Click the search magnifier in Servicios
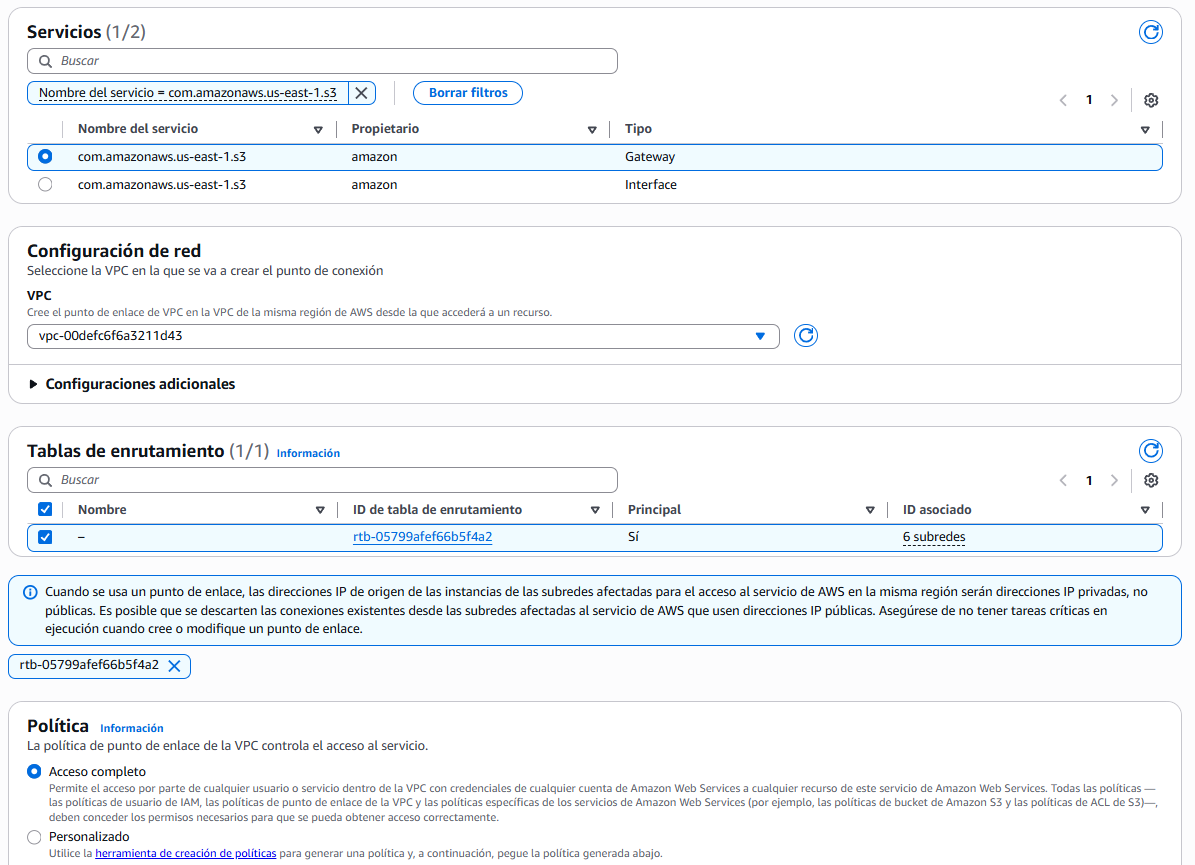Viewport: 1195px width, 865px height. 45,61
